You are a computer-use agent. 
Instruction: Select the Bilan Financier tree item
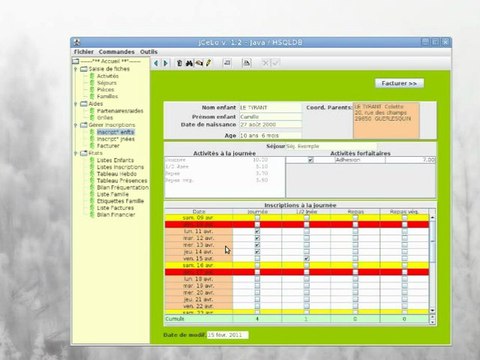(x=116, y=215)
